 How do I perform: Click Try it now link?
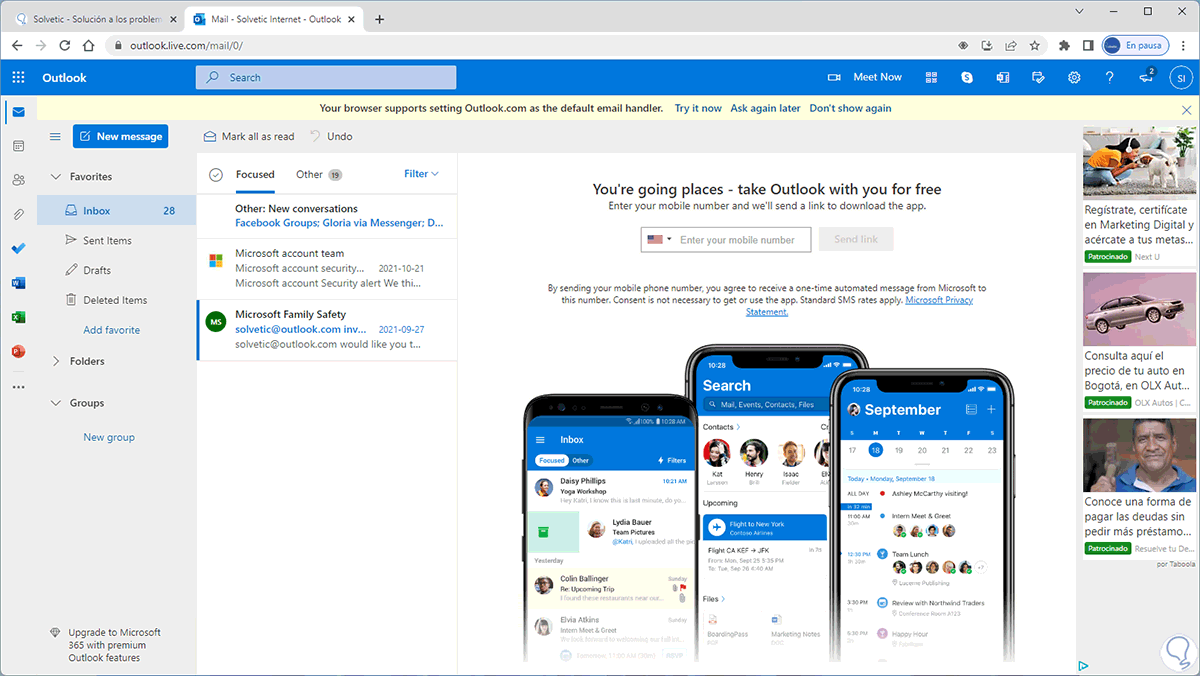(698, 108)
